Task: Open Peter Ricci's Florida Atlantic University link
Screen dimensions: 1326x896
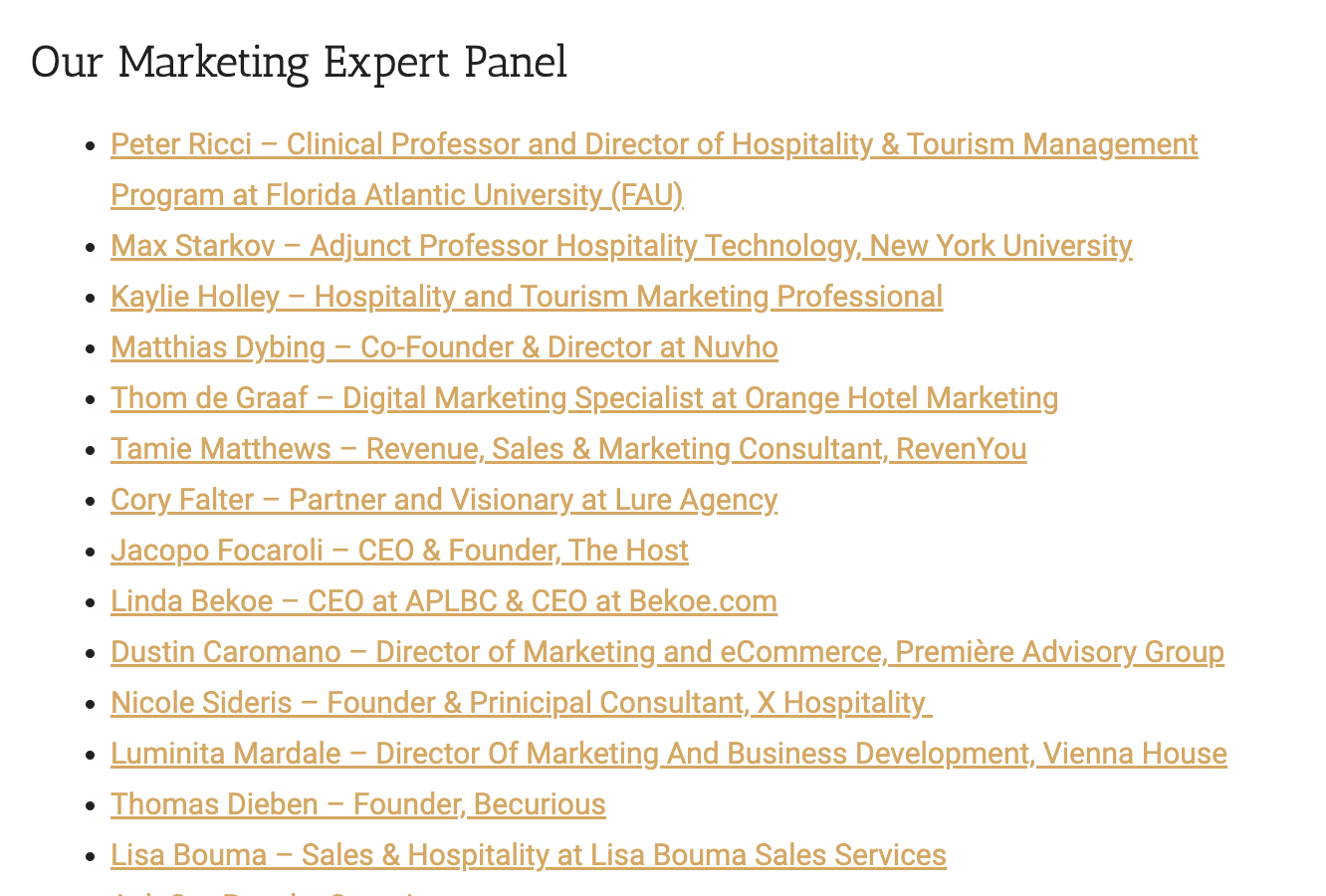Action: [654, 145]
